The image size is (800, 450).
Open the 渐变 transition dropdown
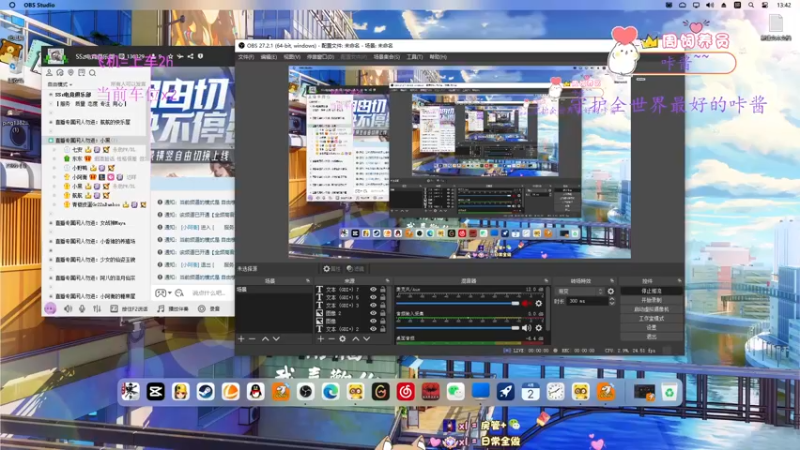[x=580, y=291]
